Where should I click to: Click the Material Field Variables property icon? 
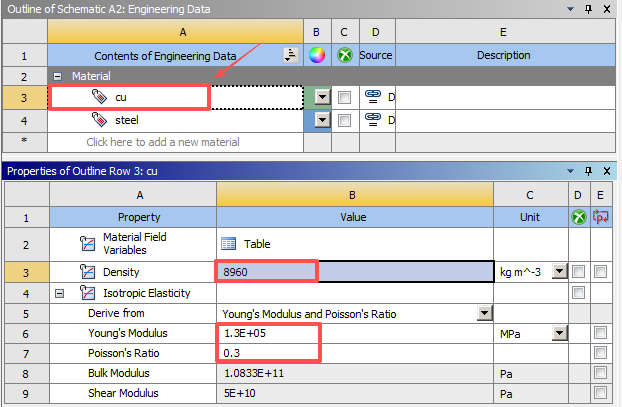(x=87, y=244)
